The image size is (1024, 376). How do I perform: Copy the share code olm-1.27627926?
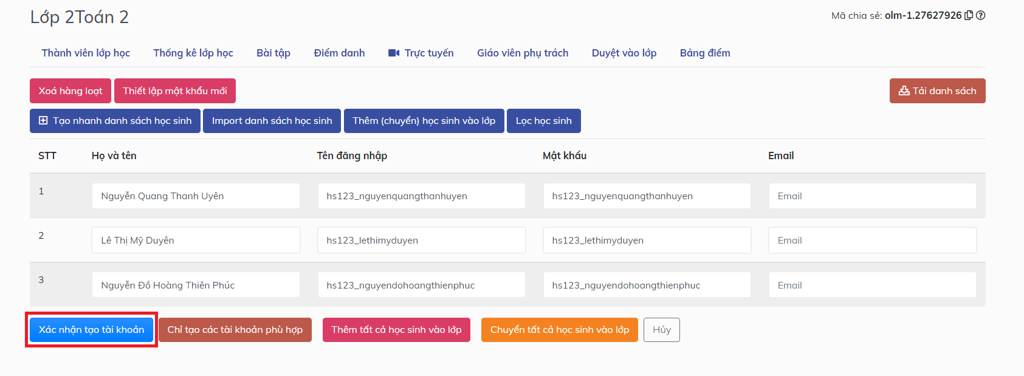point(968,15)
